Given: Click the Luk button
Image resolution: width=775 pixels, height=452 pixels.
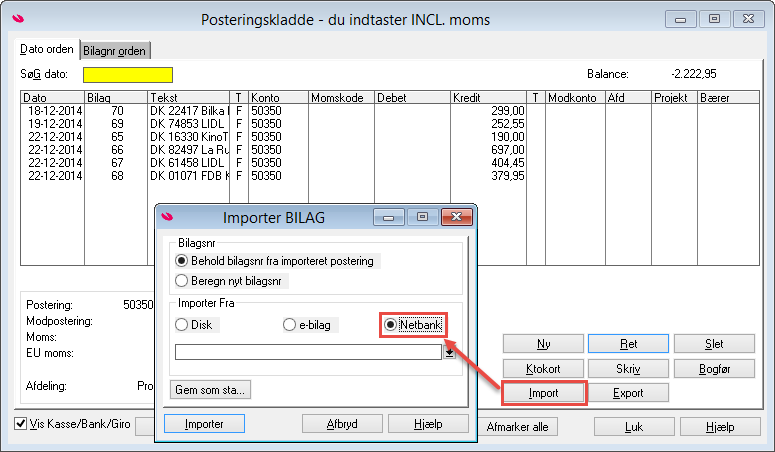Looking at the screenshot, I should pos(634,427).
